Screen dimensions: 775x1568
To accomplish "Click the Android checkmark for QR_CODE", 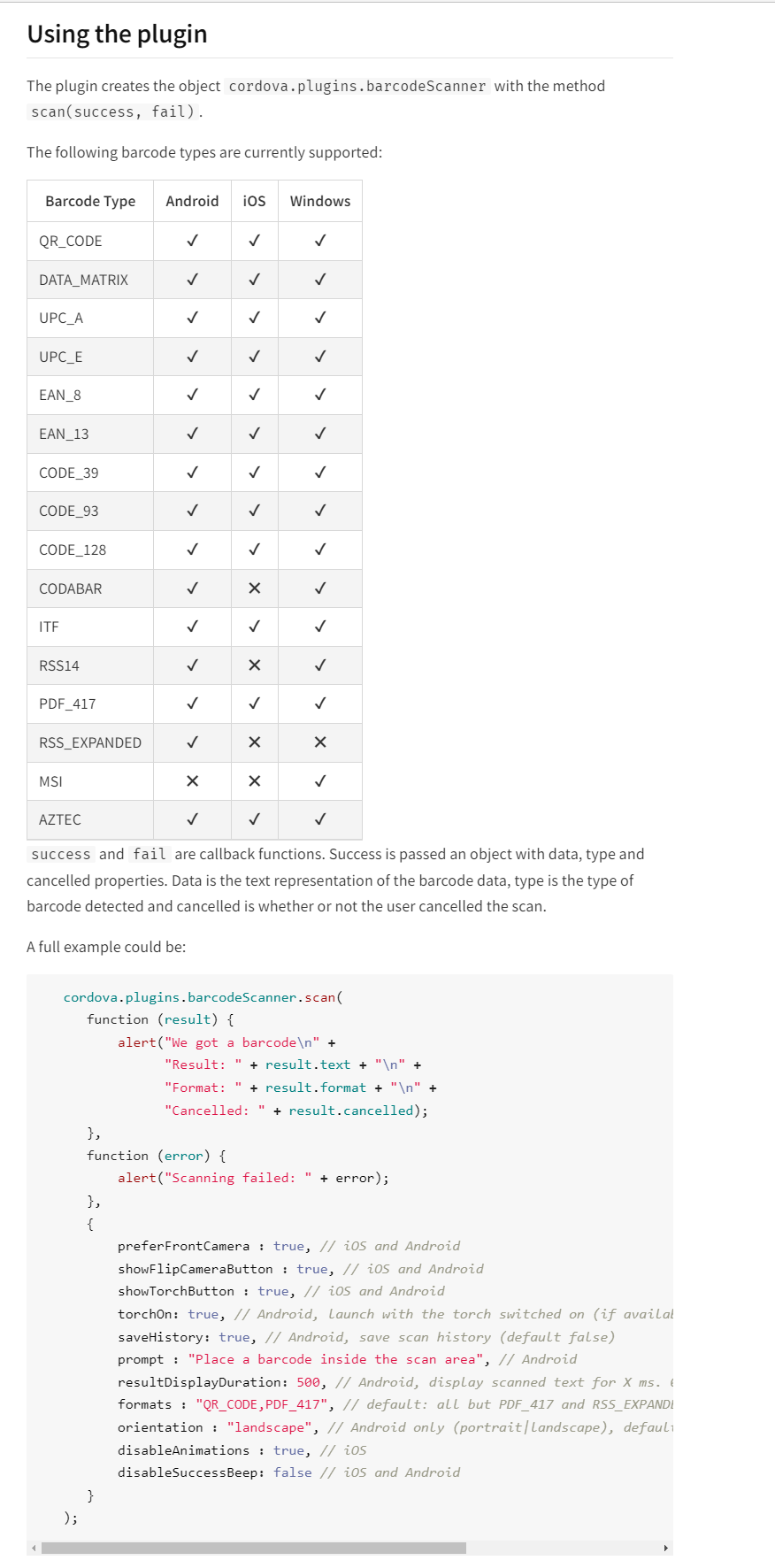I will (x=192, y=241).
